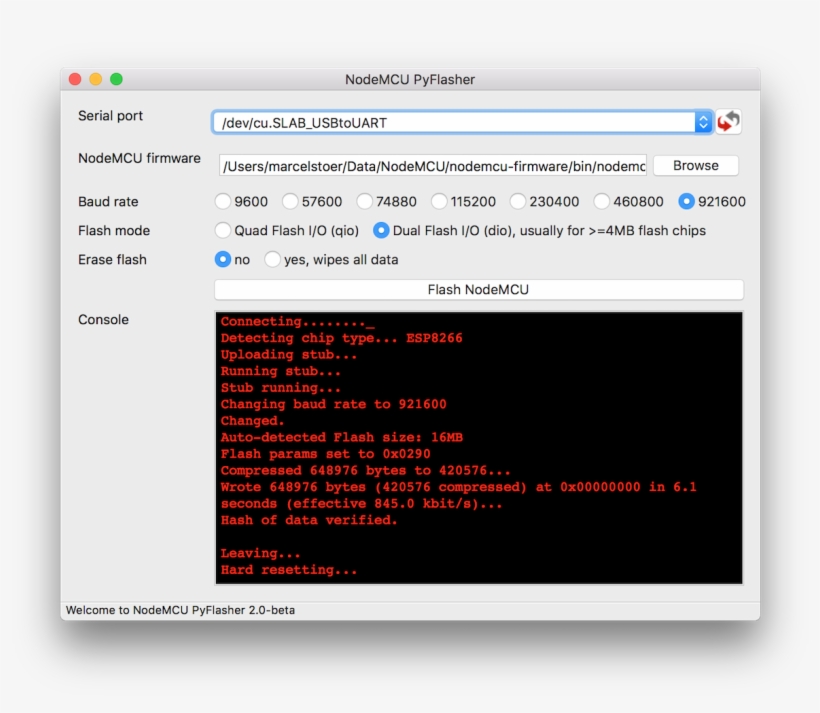Click the Welcome to NodeMCU PyFlasher status text

pos(180,606)
